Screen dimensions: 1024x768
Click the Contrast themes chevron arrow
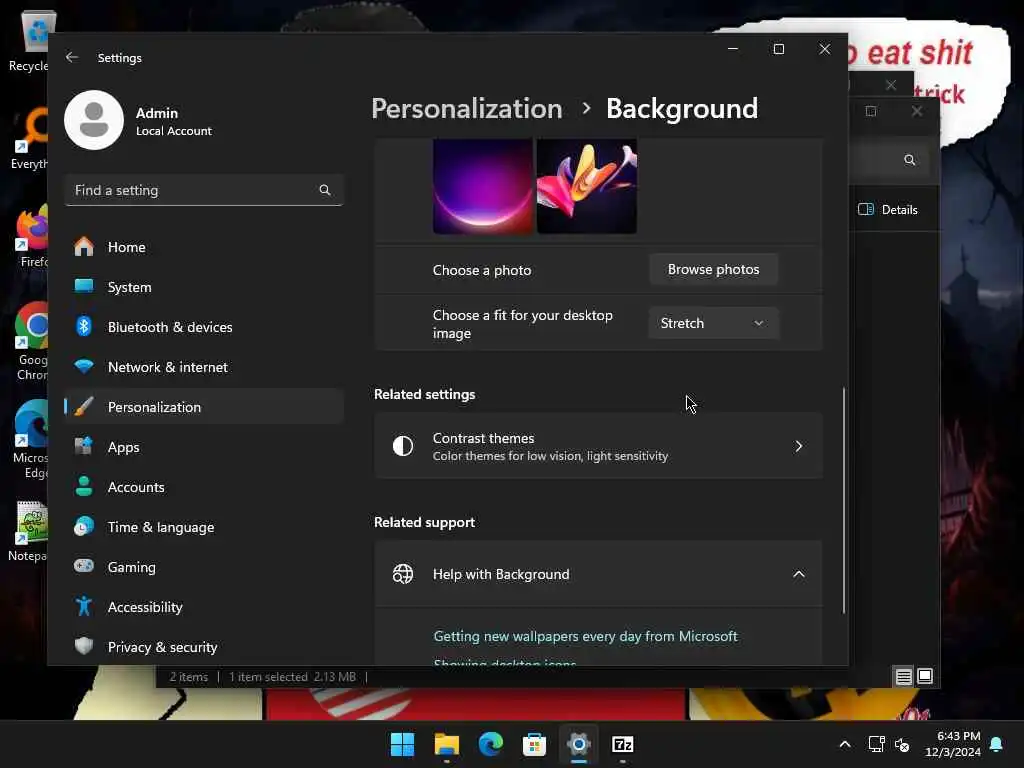tap(799, 446)
